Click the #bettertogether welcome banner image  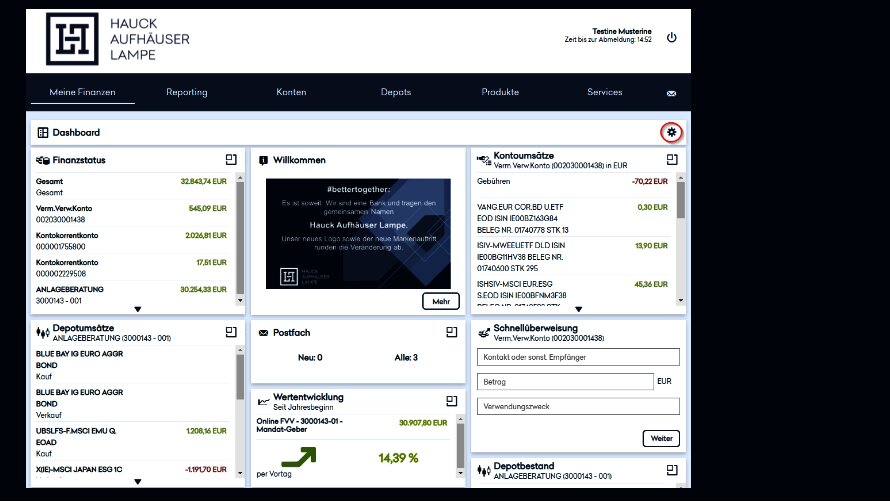358,233
